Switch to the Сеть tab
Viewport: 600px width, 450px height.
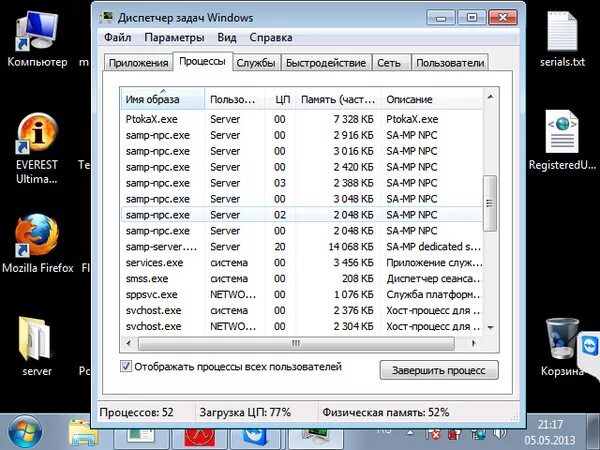coord(389,63)
